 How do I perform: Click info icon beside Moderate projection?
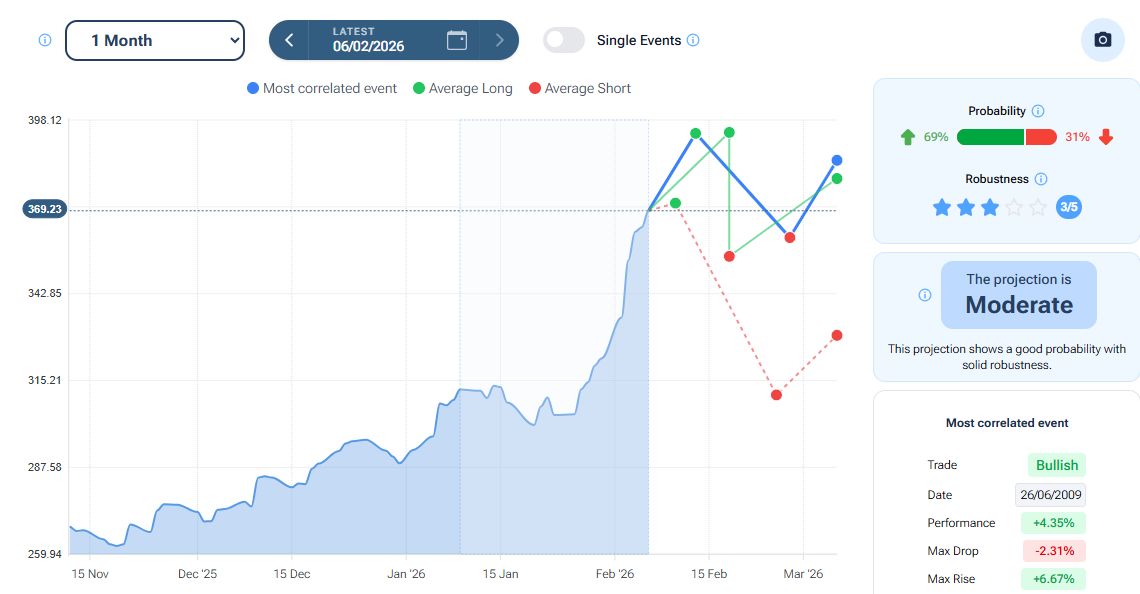(925, 295)
